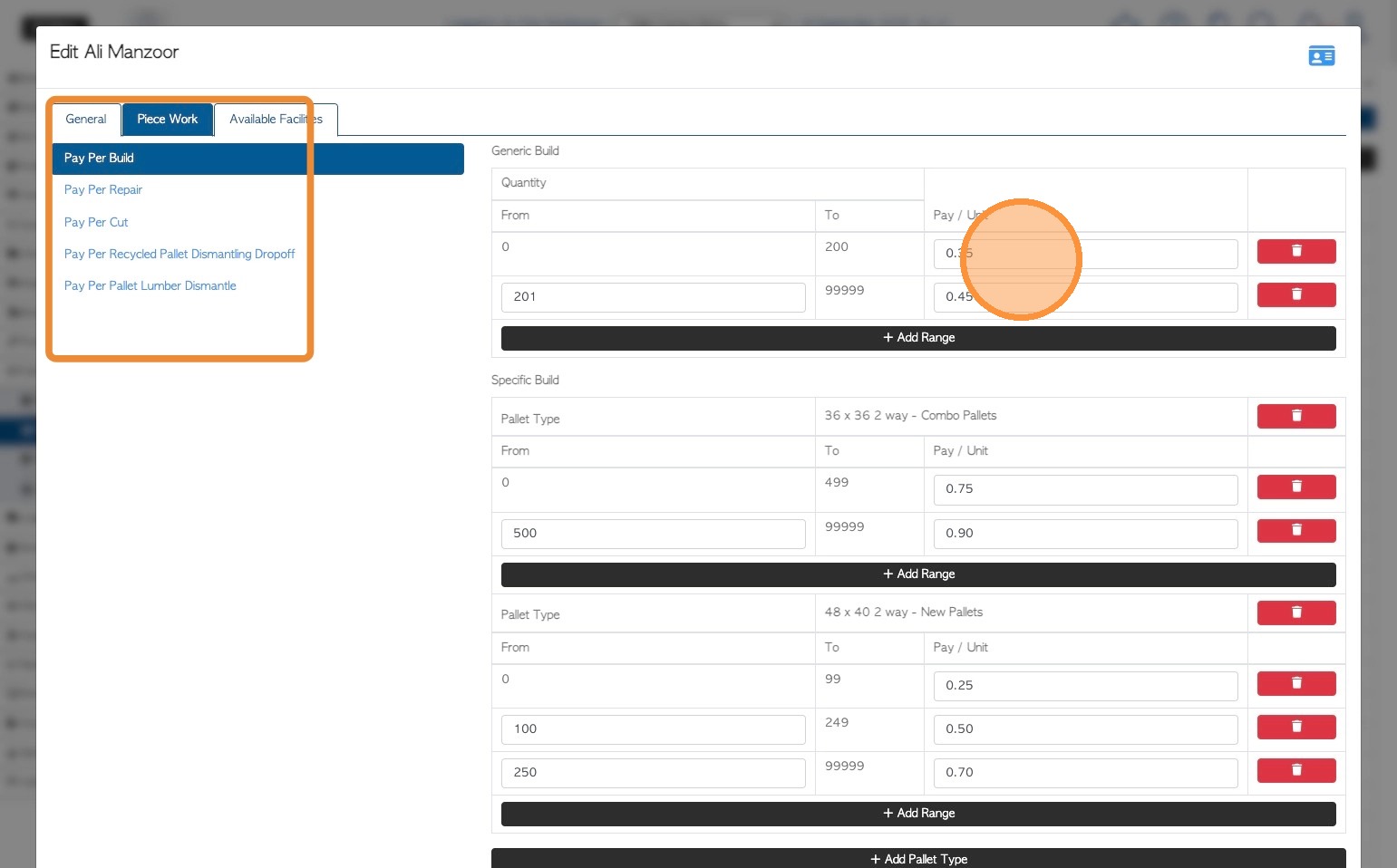
Task: Open the Pay Per Cut section
Action: click(96, 222)
